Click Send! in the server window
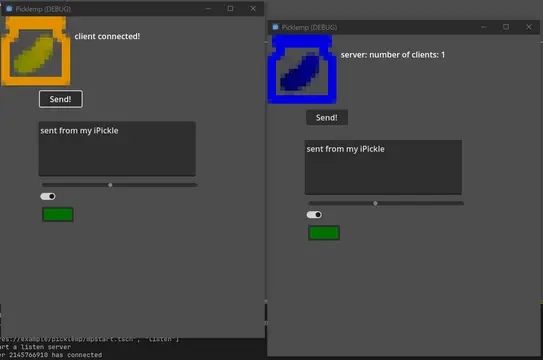 327,117
